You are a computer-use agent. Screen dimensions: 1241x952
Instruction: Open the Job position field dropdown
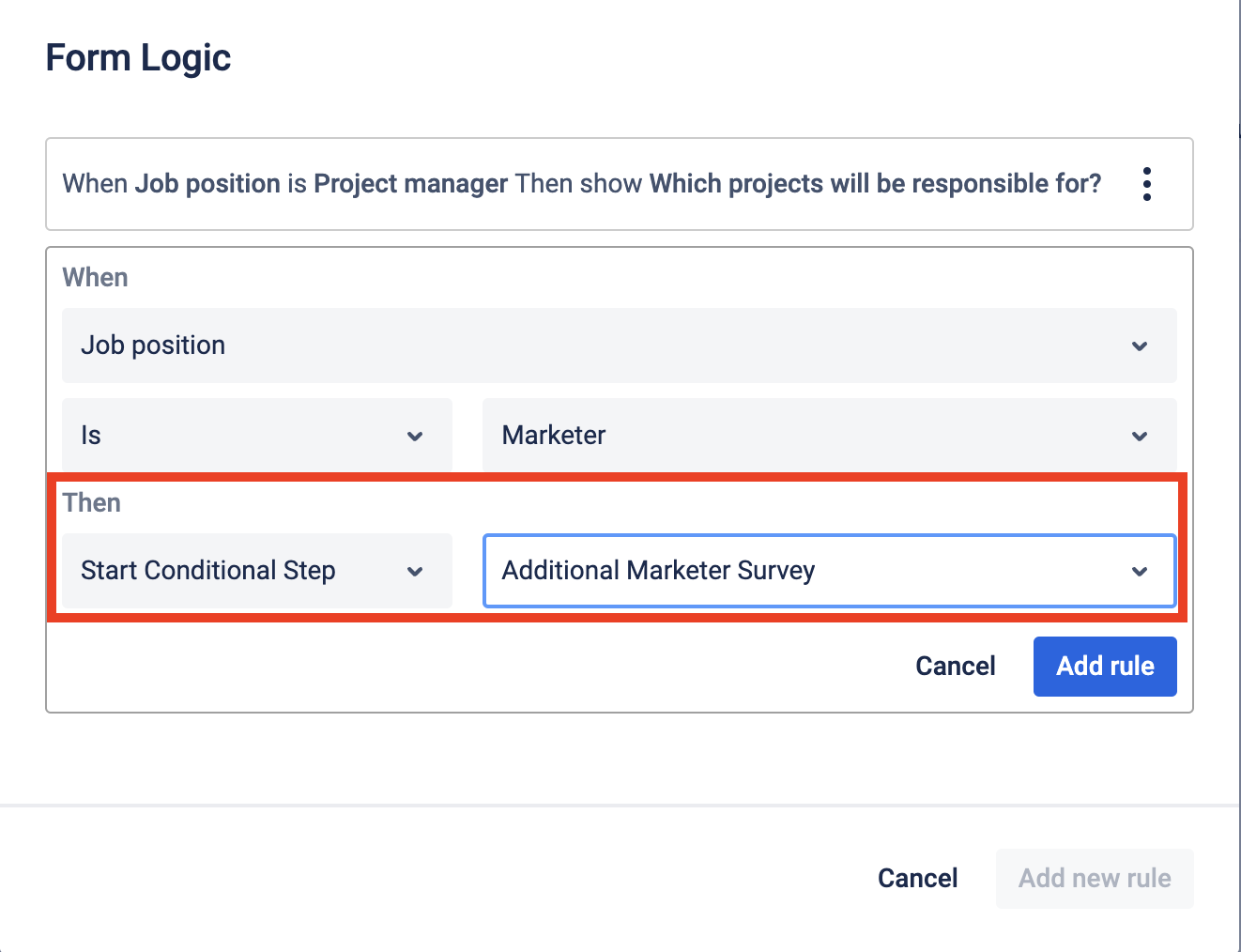coord(601,345)
